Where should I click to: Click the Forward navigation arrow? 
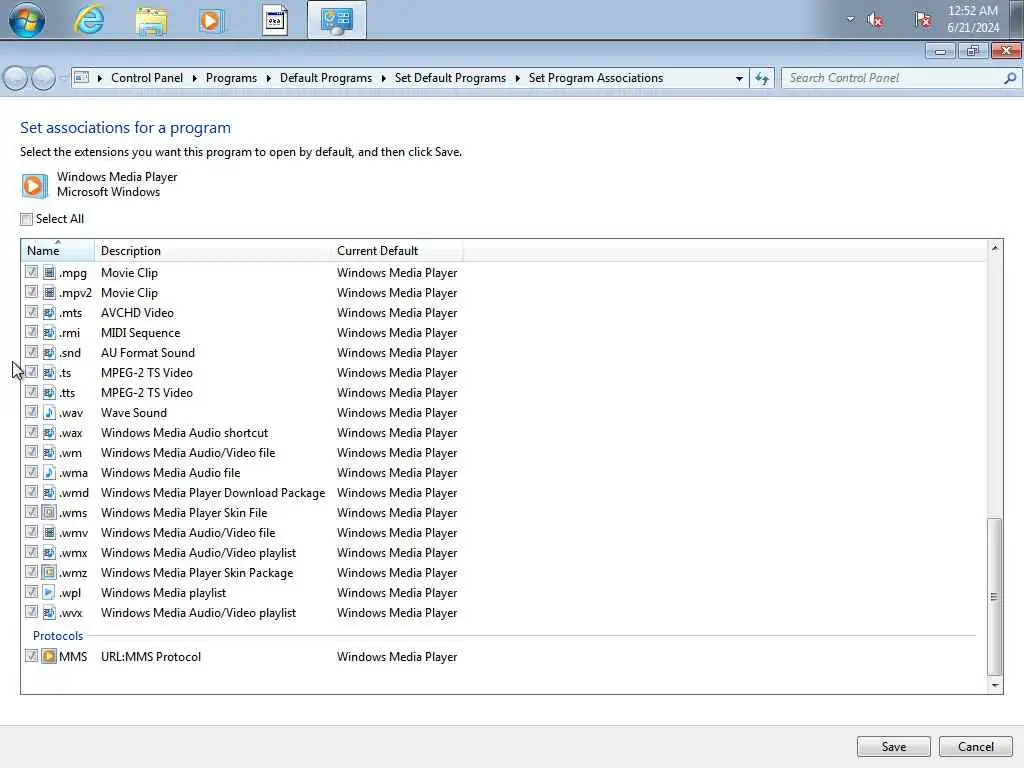(43, 78)
